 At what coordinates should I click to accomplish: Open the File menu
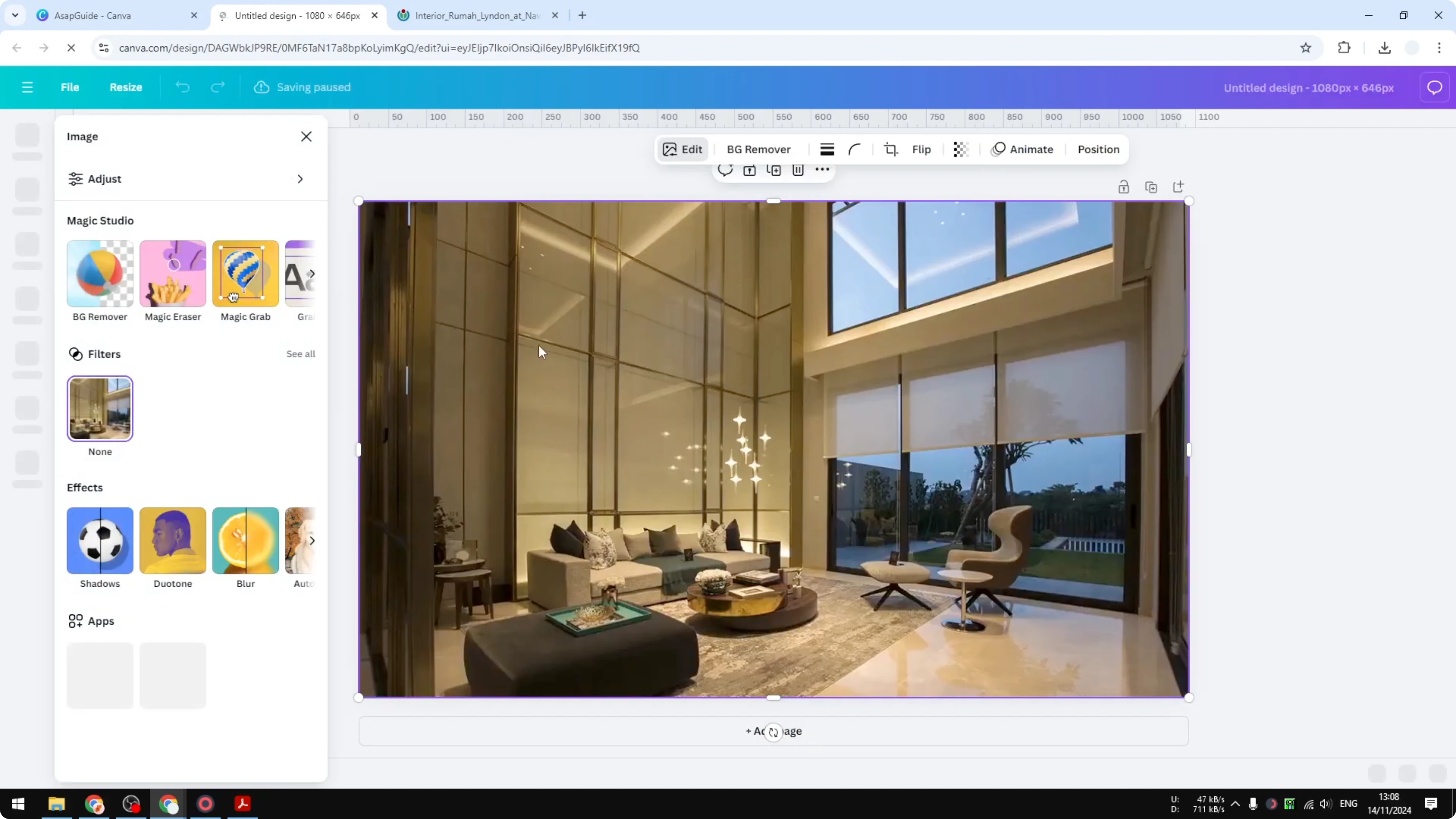coord(70,87)
